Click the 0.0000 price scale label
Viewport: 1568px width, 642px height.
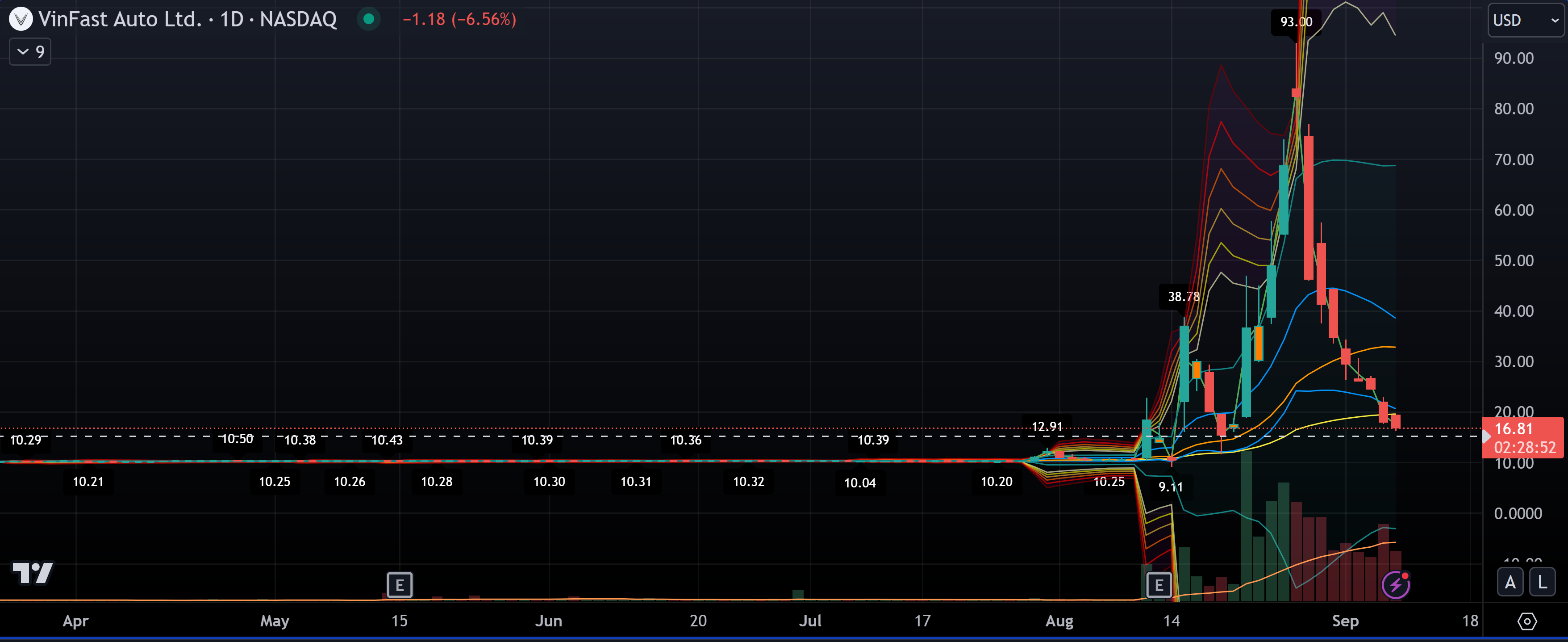pyautogui.click(x=1518, y=513)
